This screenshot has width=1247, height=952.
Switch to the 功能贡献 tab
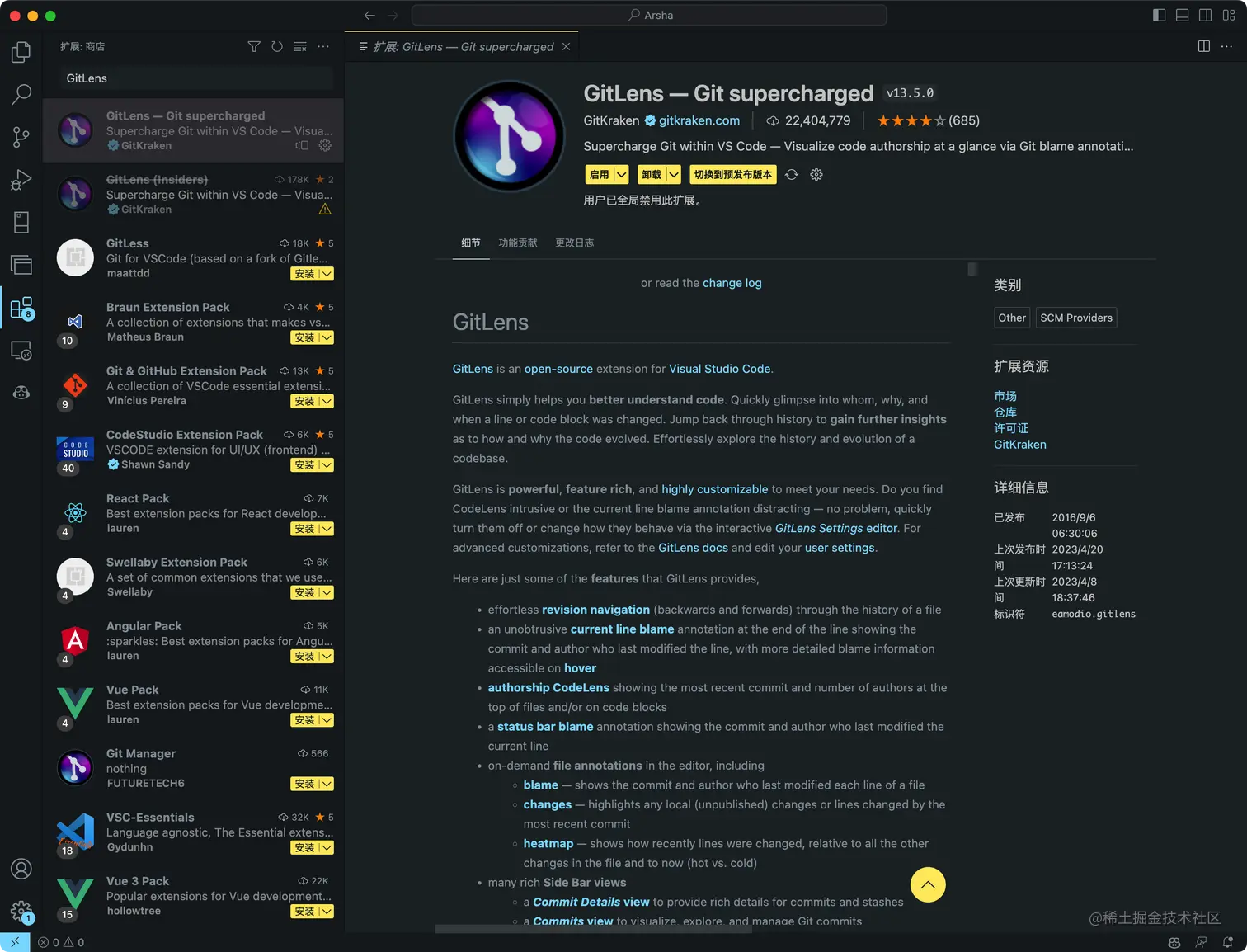pyautogui.click(x=518, y=243)
